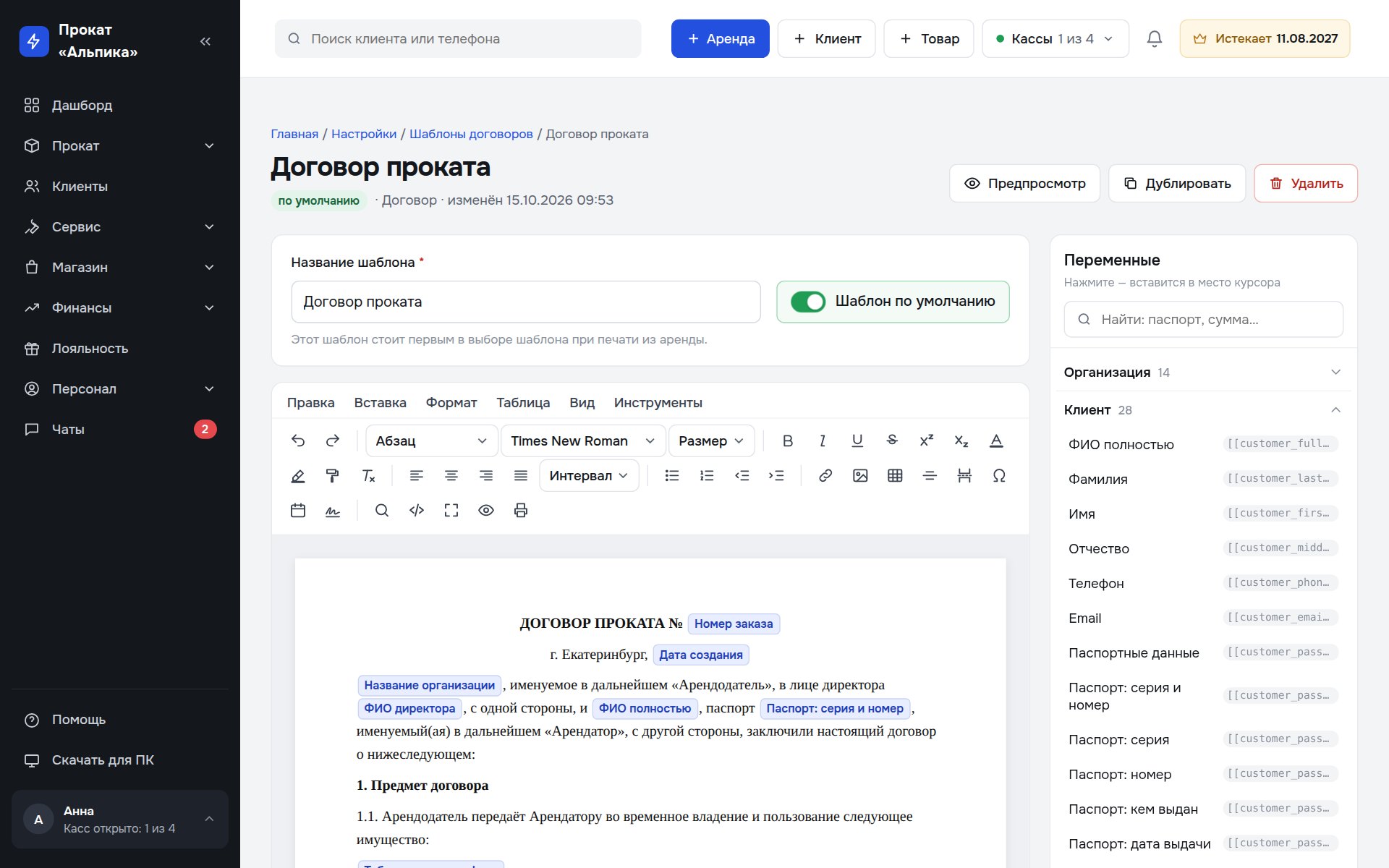Click the Удалить button
1389x868 pixels.
click(1305, 183)
